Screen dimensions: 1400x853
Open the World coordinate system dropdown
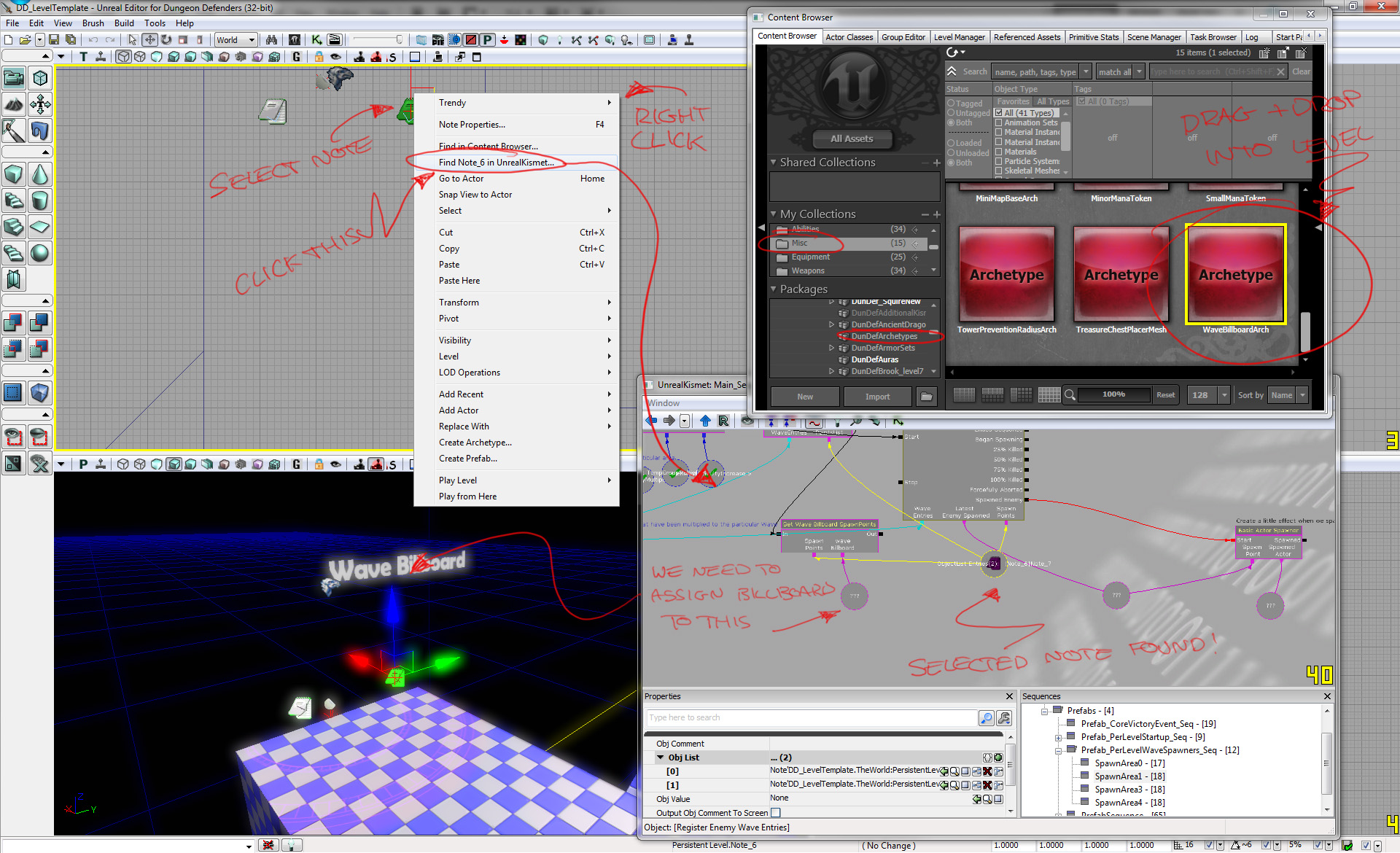[236, 40]
